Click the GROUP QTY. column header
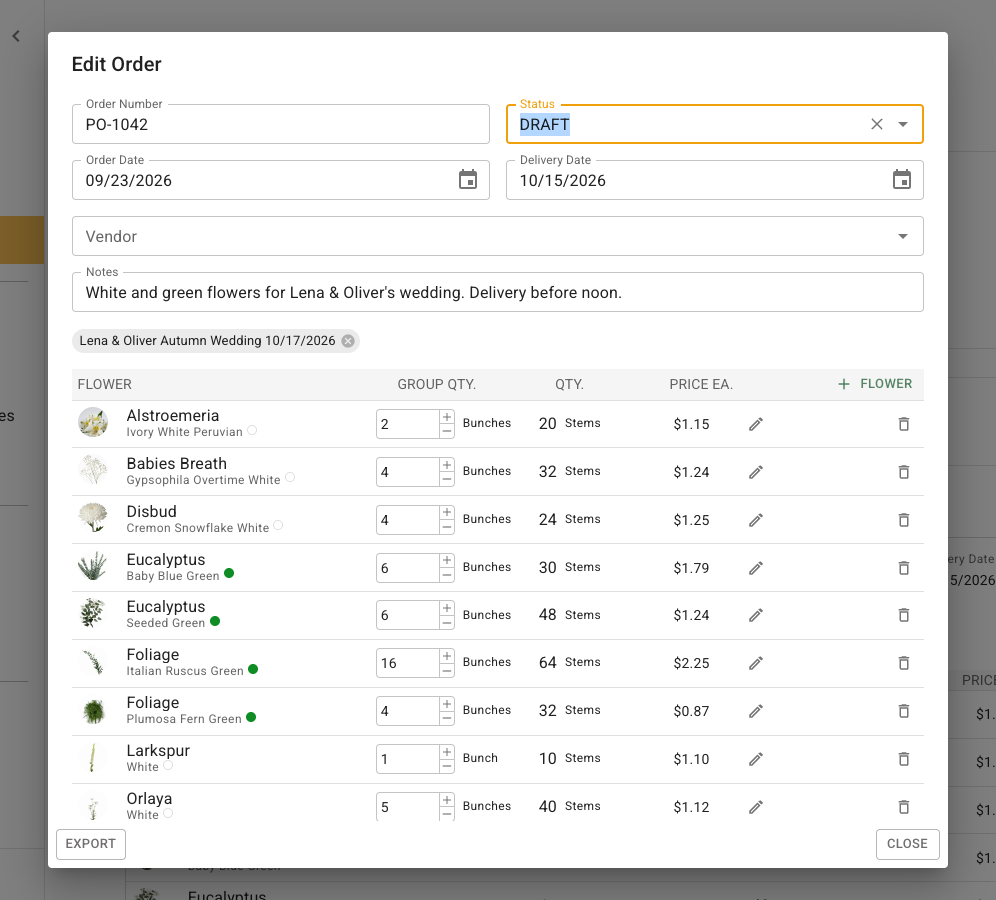The height and width of the screenshot is (900, 996). pyautogui.click(x=436, y=384)
